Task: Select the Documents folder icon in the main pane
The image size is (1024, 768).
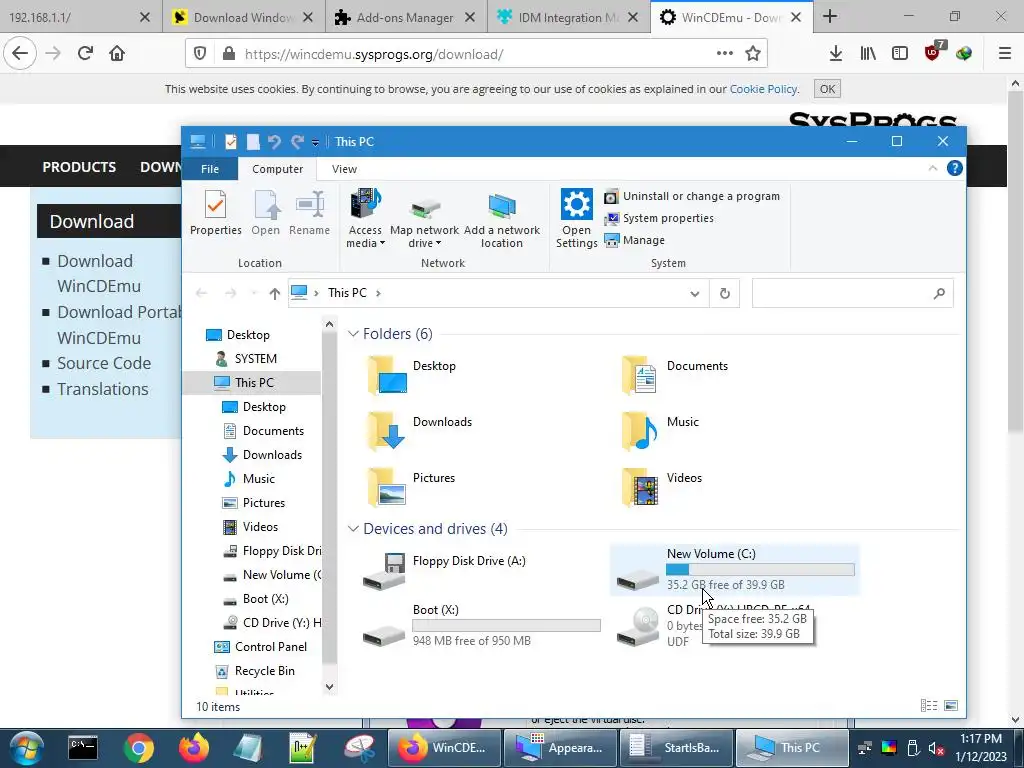Action: (x=639, y=375)
